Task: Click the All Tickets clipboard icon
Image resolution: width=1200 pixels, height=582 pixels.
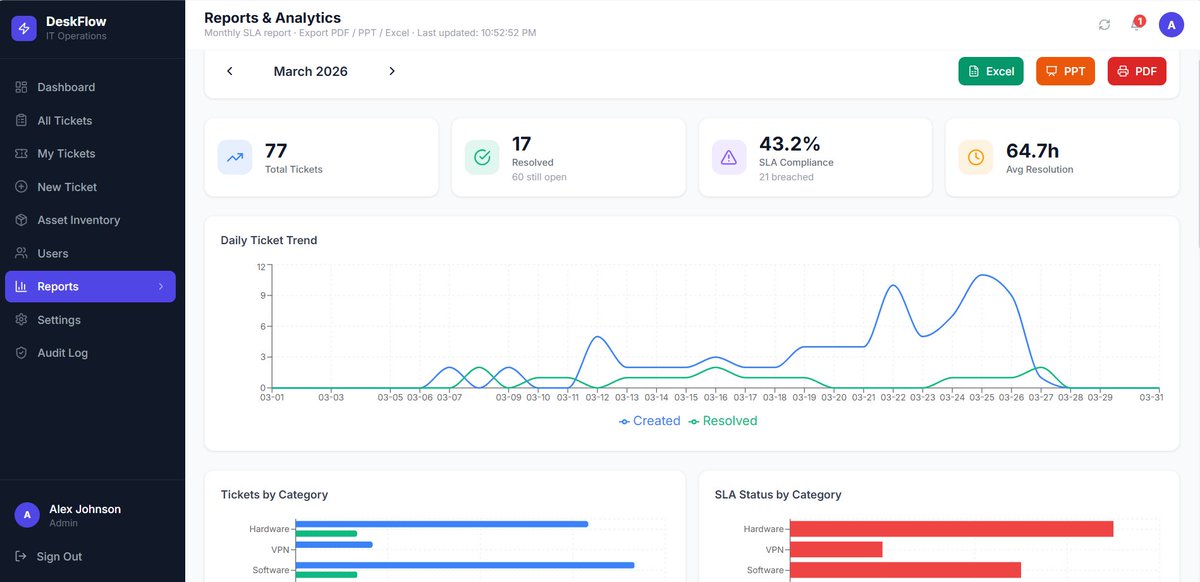Action: [21, 120]
